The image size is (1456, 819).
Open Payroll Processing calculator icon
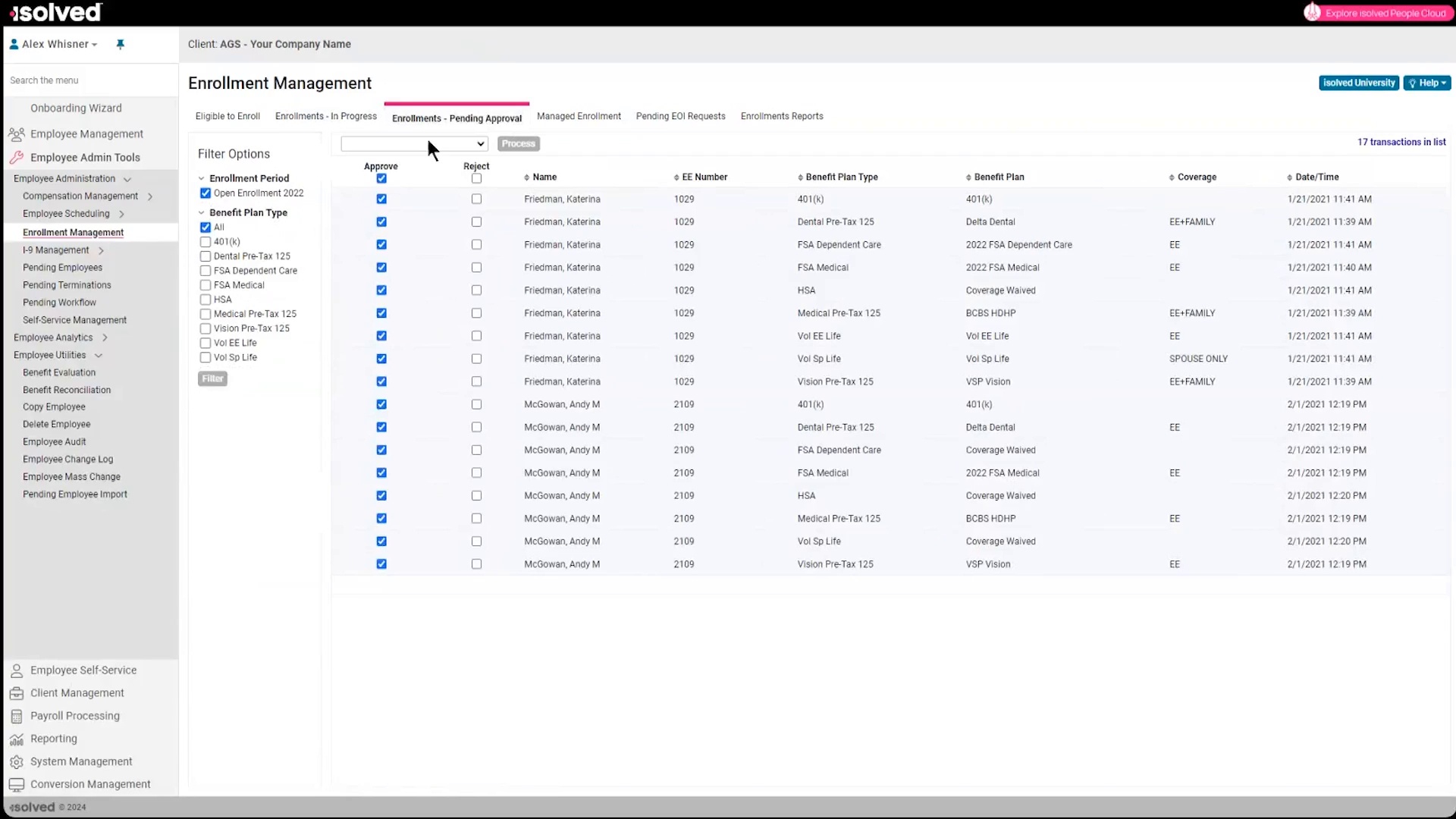17,716
